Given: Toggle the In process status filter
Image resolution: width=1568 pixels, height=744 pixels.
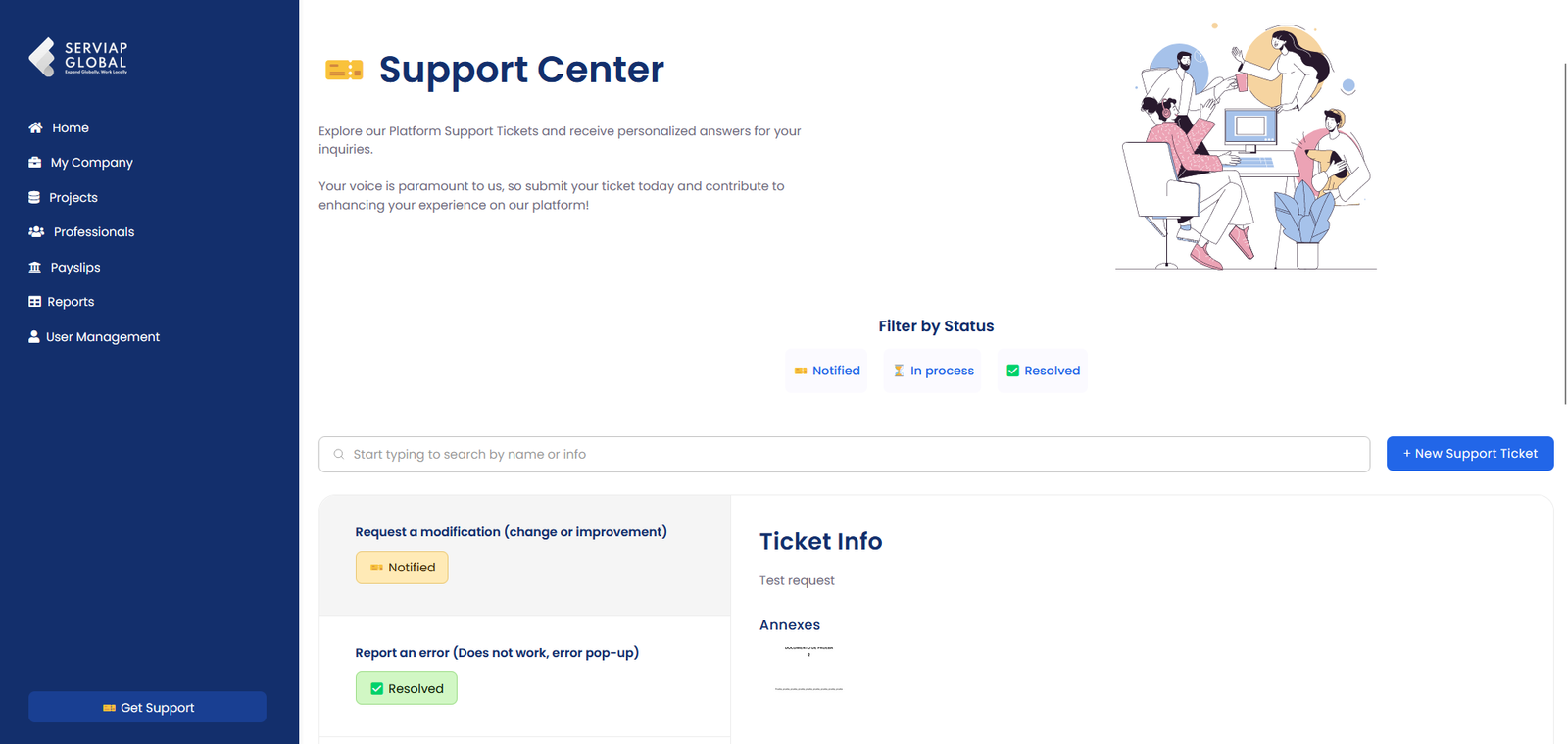Looking at the screenshot, I should 932,371.
